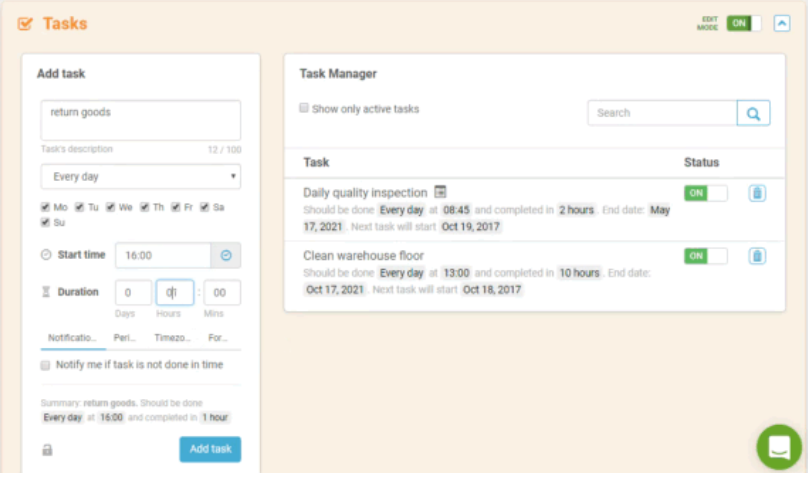Toggle the ON switch for Daily quality inspection
The height and width of the screenshot is (478, 808).
705,193
